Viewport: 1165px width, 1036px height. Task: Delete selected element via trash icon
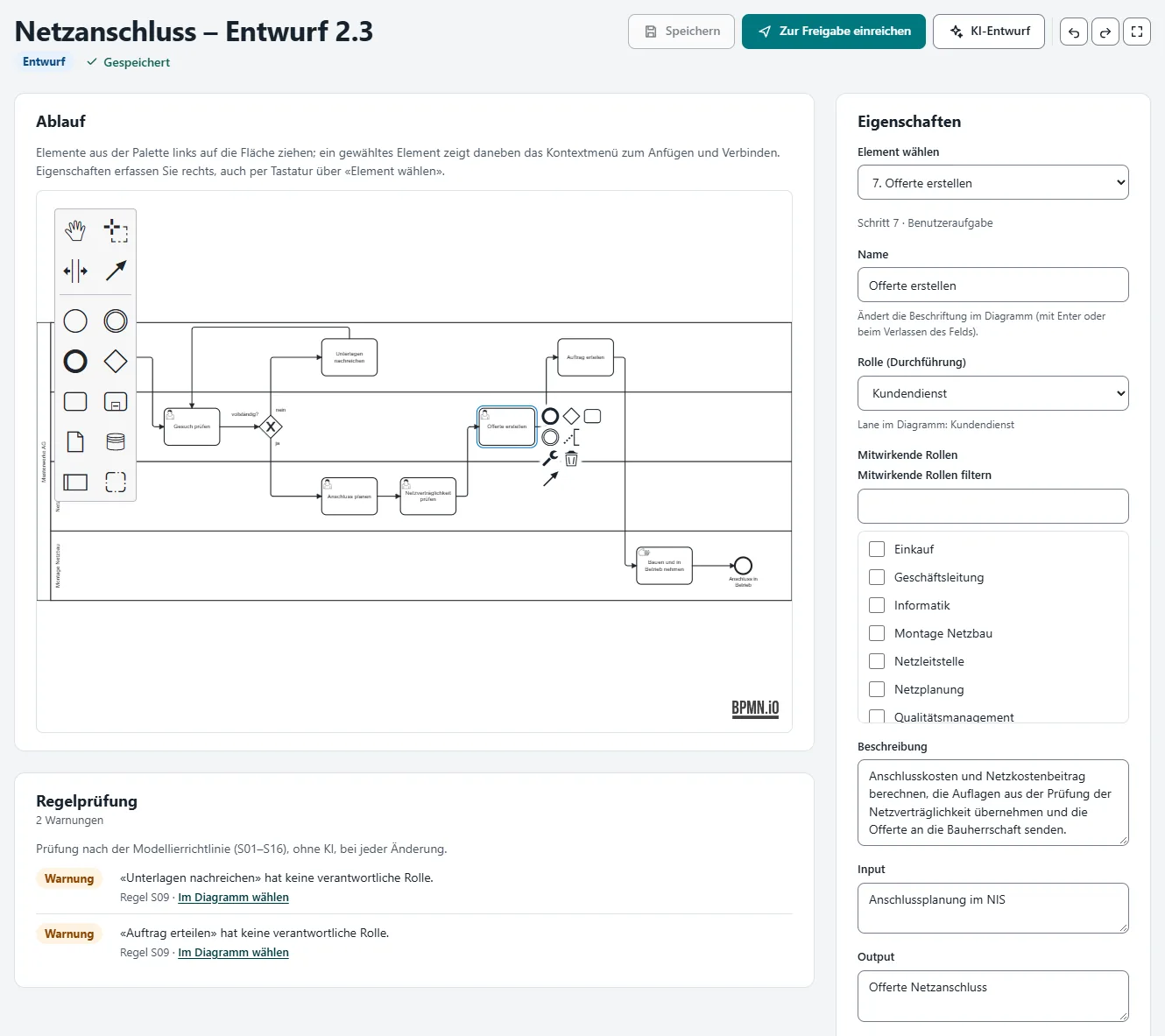(x=571, y=458)
